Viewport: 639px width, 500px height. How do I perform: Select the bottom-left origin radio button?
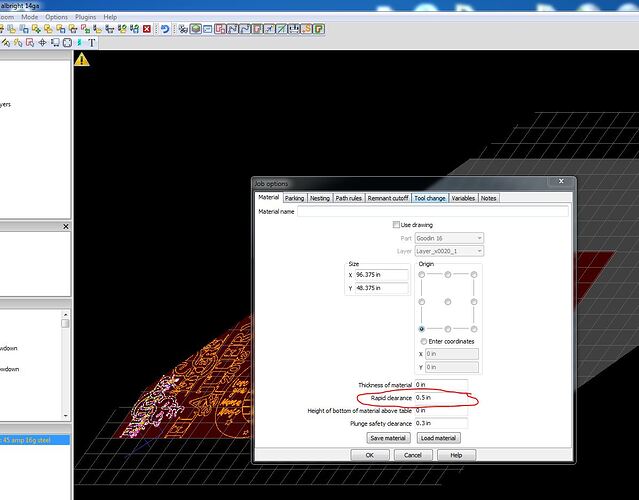tap(422, 329)
